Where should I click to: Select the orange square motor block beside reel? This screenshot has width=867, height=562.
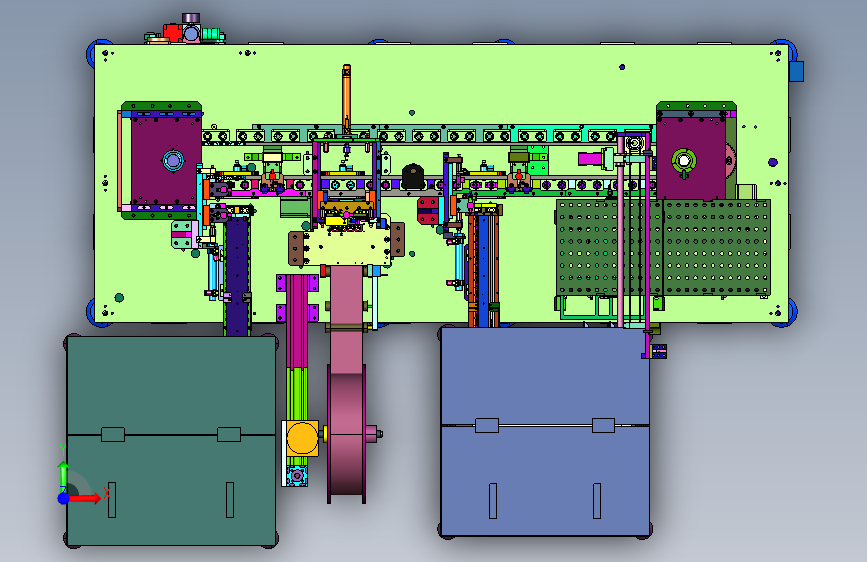[x=302, y=438]
